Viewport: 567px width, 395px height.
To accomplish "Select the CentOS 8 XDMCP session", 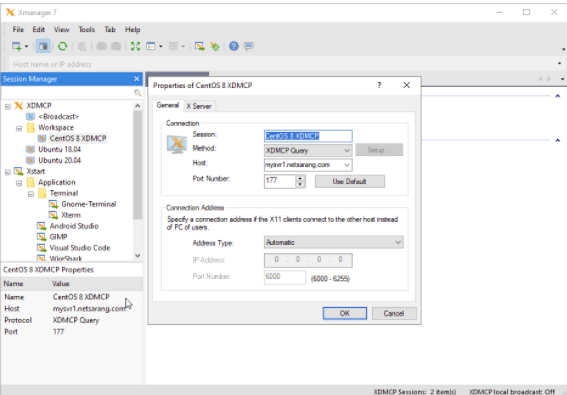I will tap(78, 139).
